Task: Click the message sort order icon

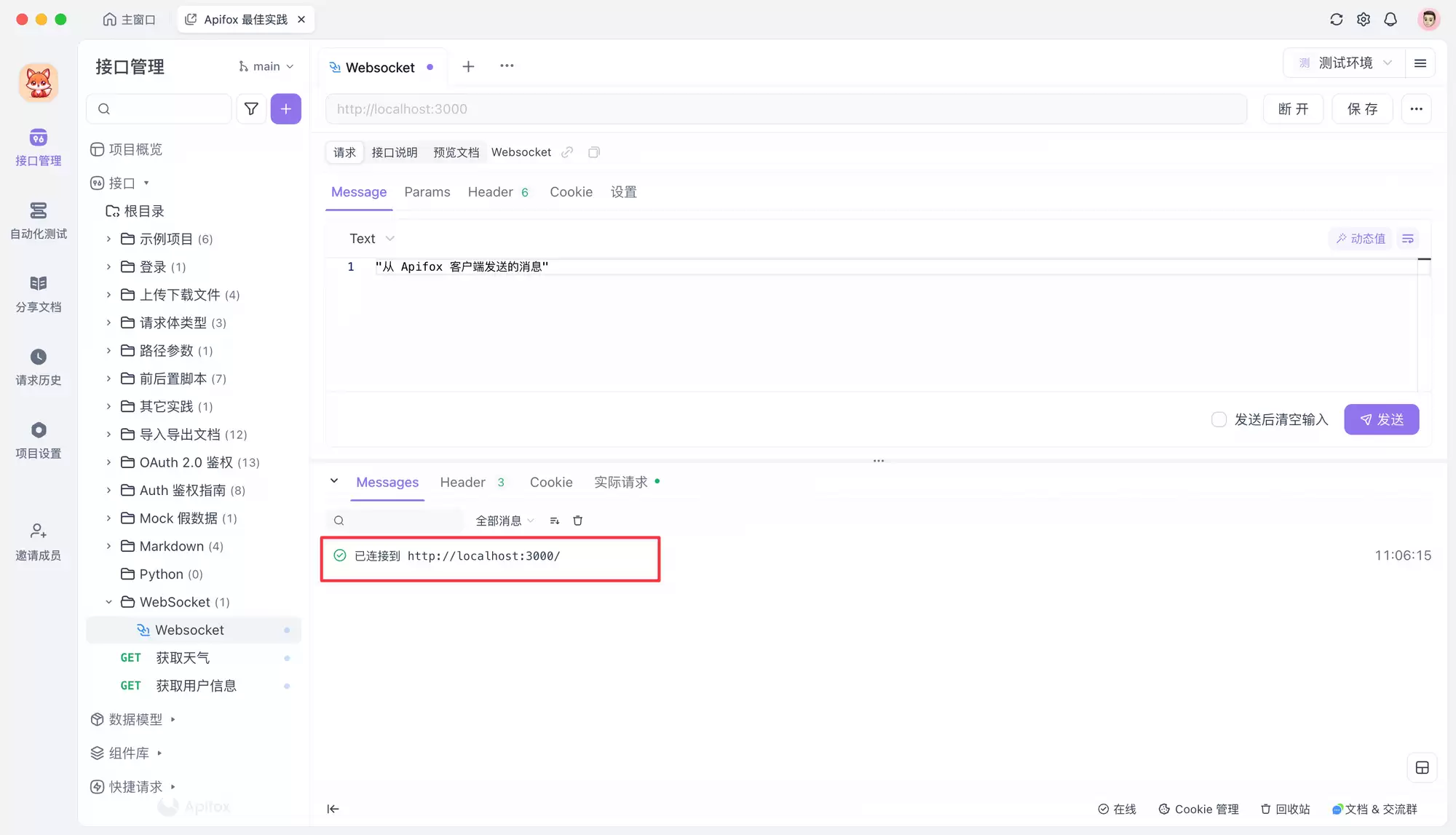Action: [x=555, y=521]
